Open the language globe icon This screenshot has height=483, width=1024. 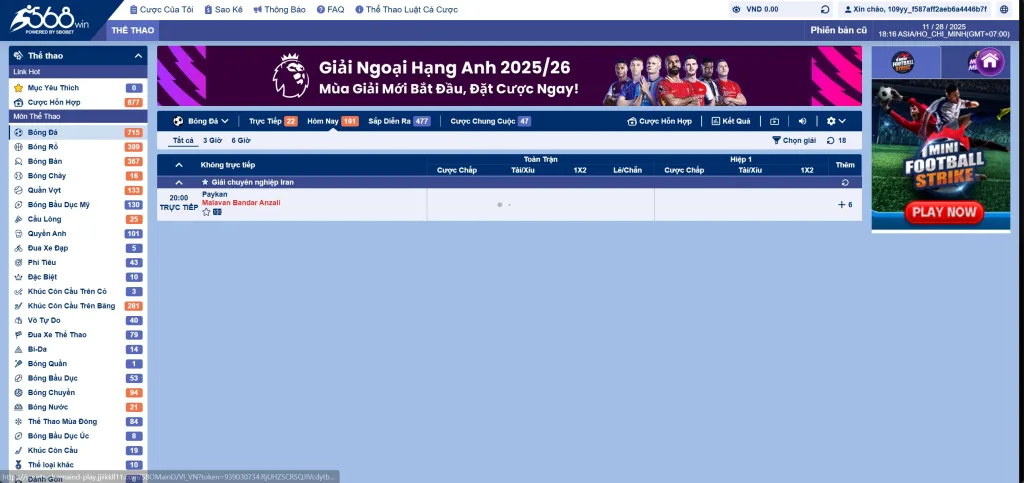point(1004,9)
